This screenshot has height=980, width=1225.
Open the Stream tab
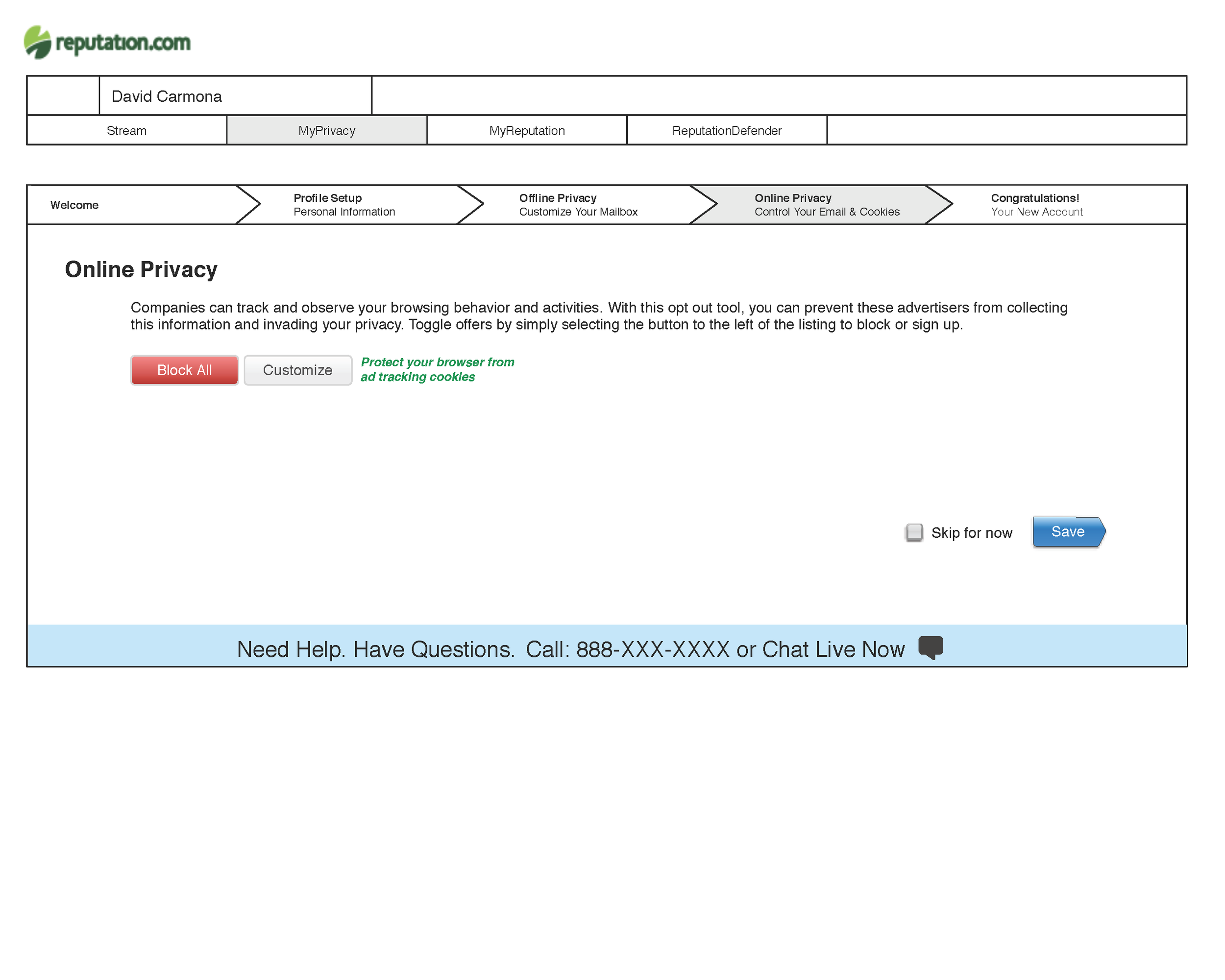tap(127, 131)
